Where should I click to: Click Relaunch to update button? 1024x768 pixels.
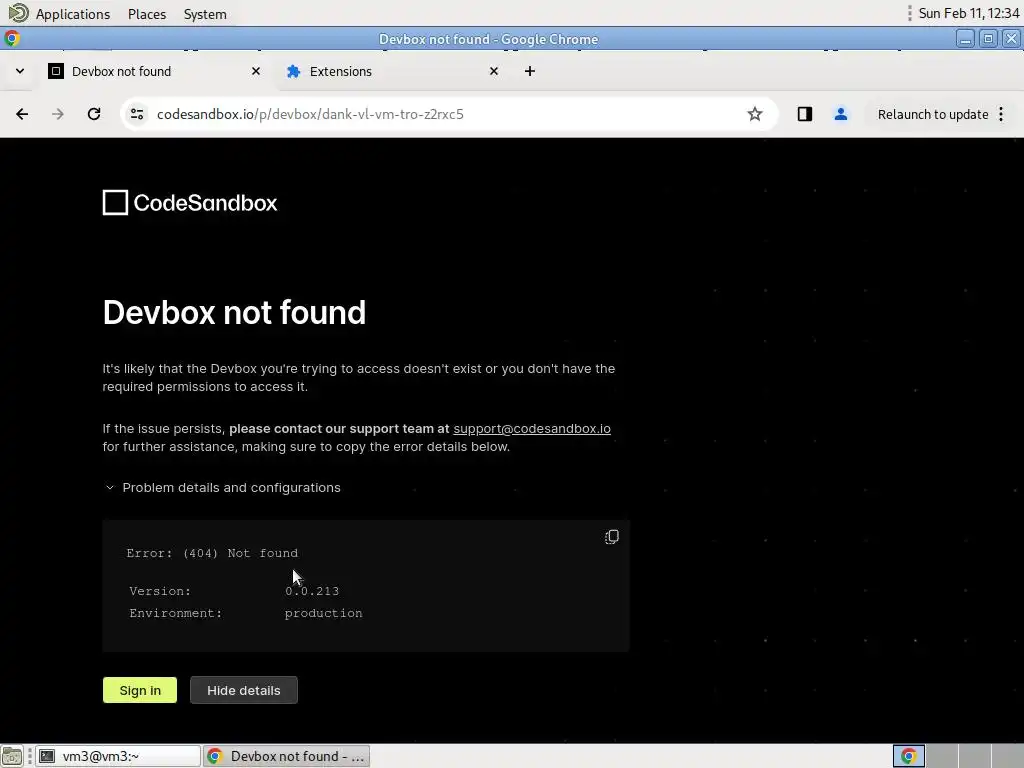click(x=933, y=114)
